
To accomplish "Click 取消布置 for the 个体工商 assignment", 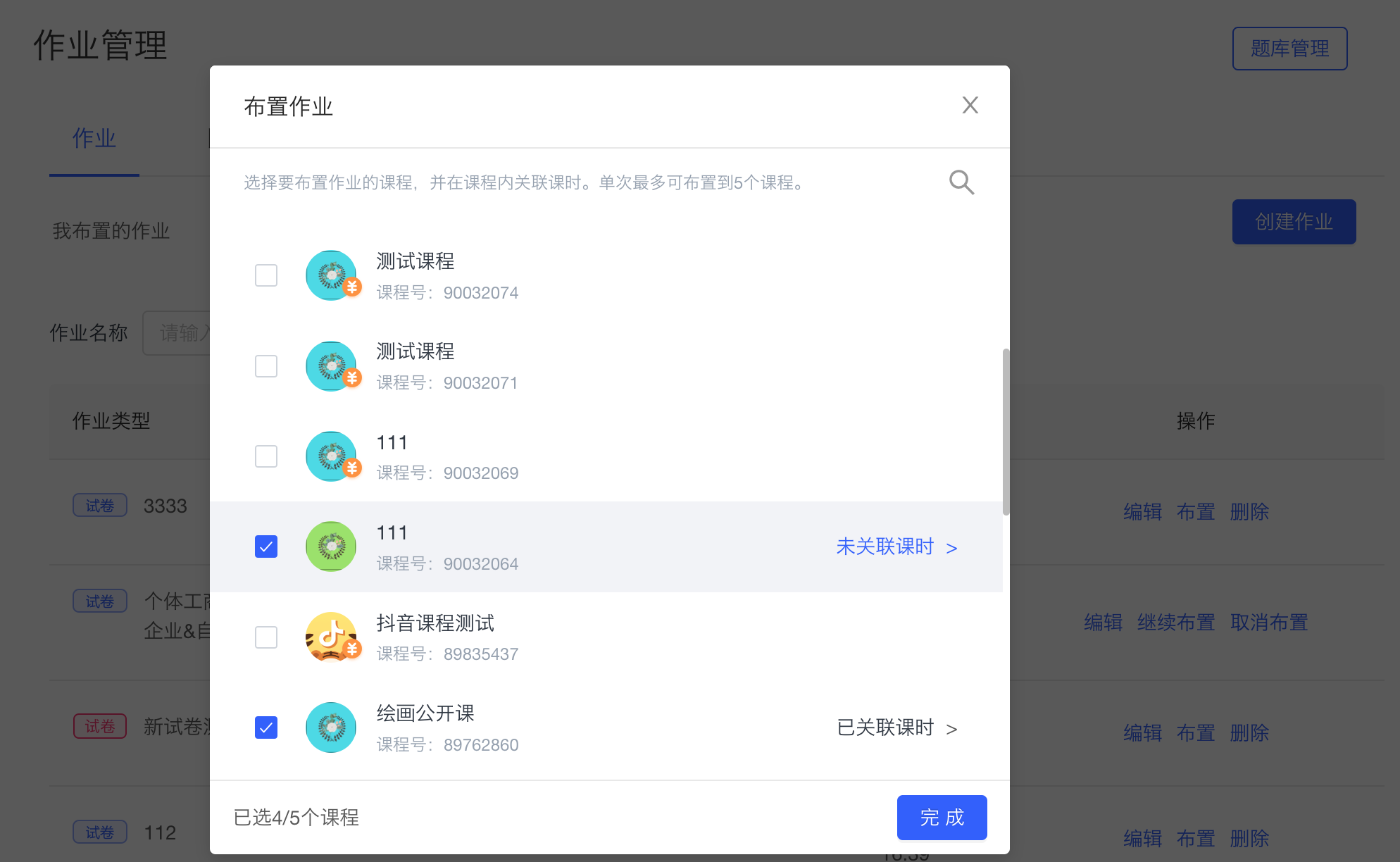I will [x=1268, y=623].
